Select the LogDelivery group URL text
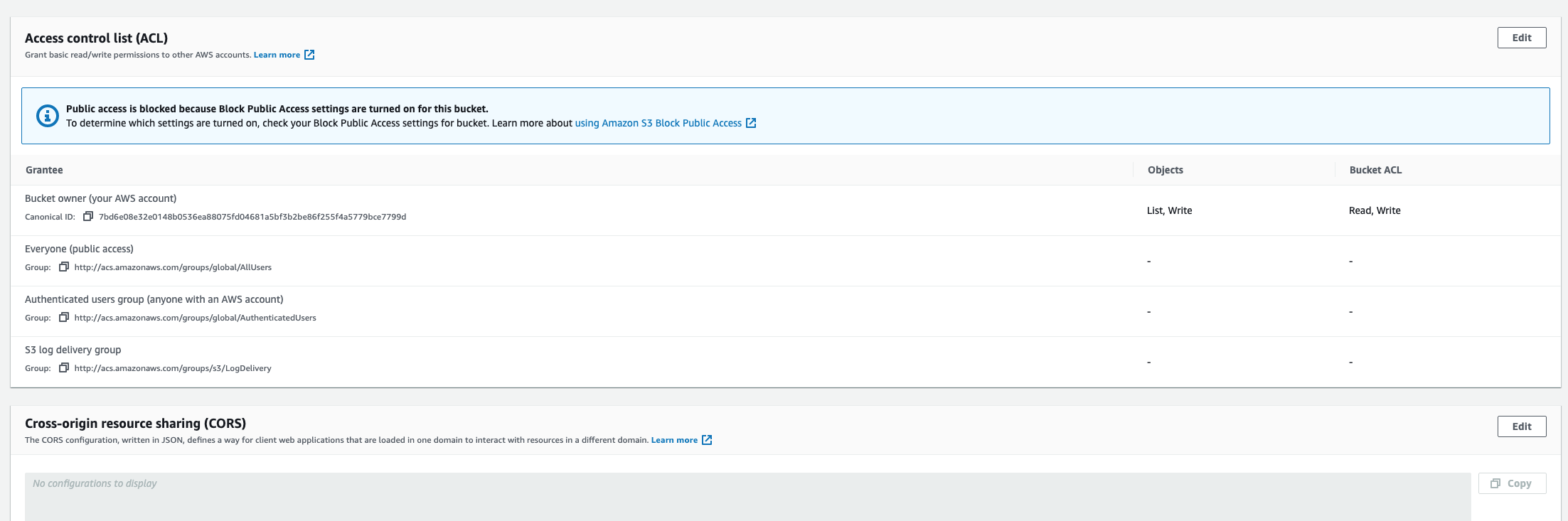The image size is (1568, 521). point(173,368)
